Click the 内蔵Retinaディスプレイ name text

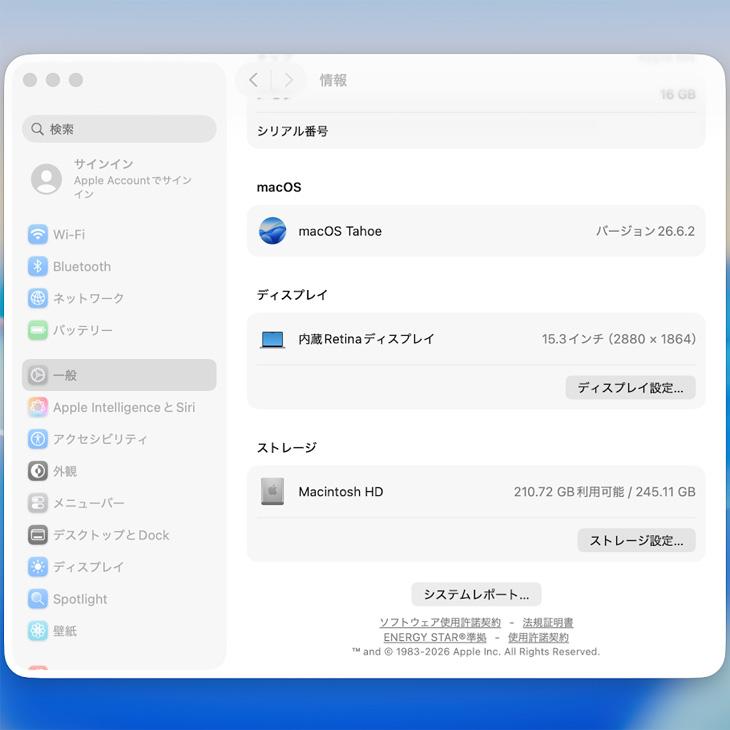[x=366, y=339]
